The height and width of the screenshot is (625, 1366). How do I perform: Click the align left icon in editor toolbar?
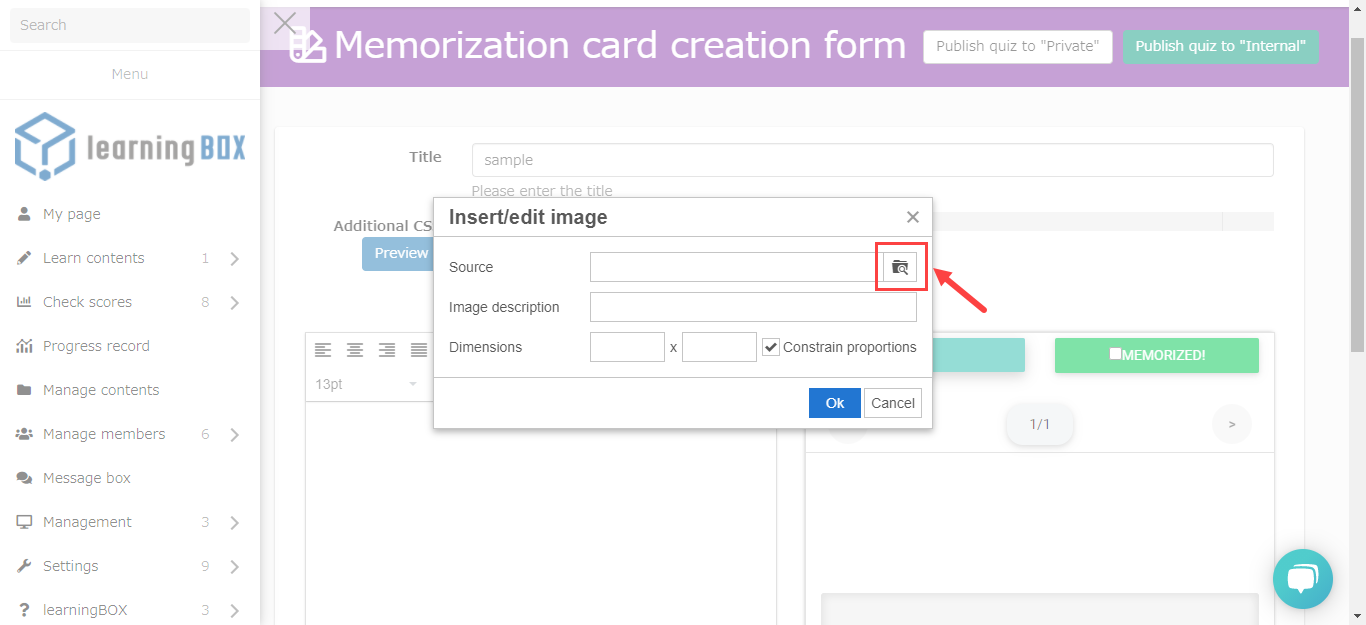(x=323, y=350)
